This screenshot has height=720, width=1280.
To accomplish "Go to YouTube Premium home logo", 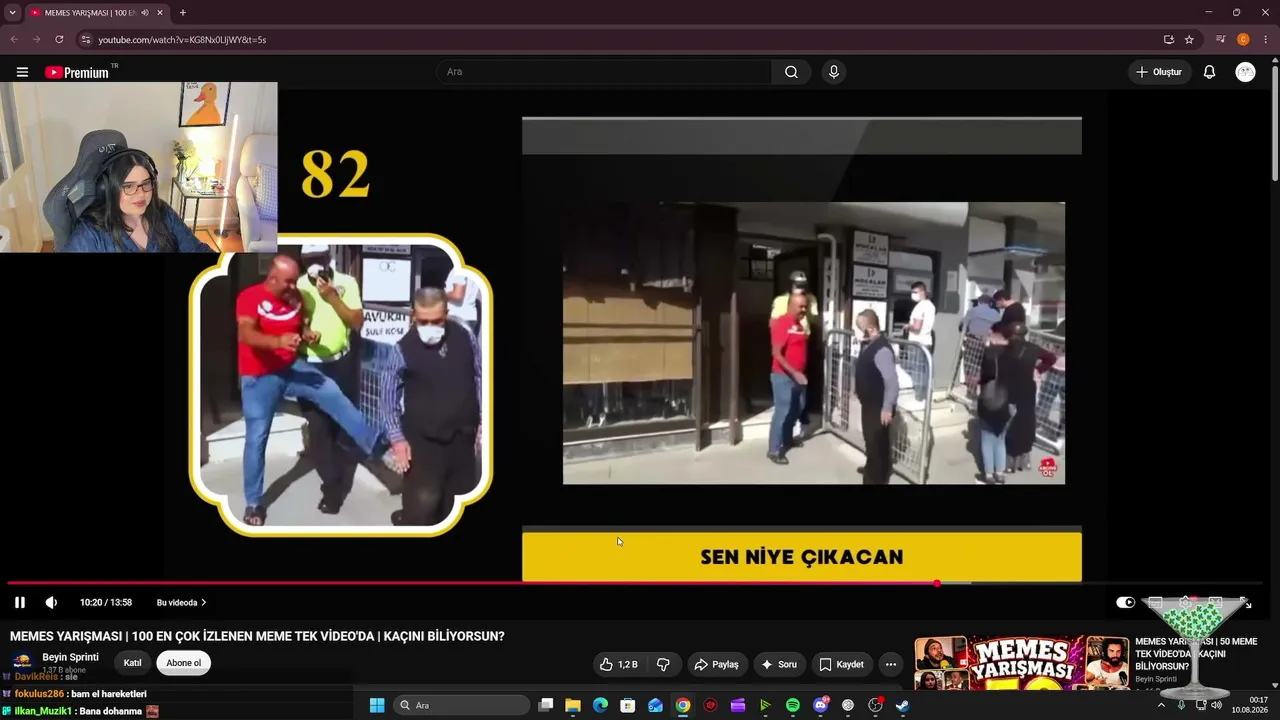I will (x=77, y=72).
